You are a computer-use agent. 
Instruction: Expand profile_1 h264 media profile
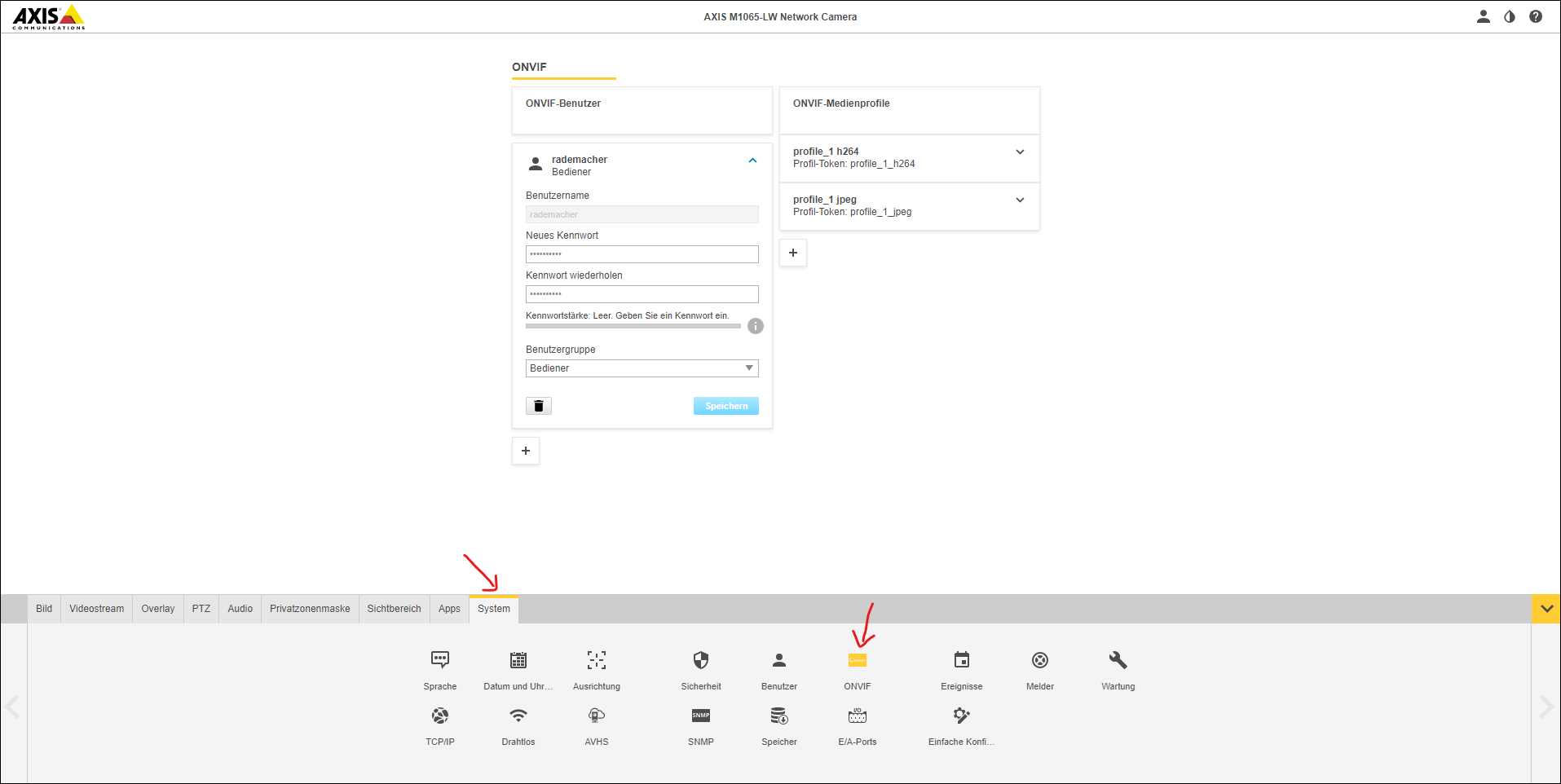(x=1020, y=152)
